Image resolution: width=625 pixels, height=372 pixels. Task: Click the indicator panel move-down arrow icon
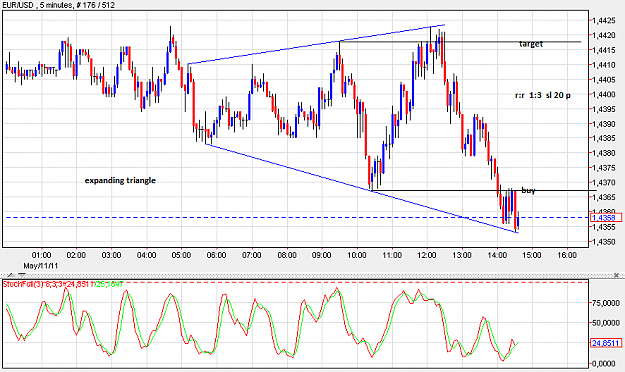[22, 275]
